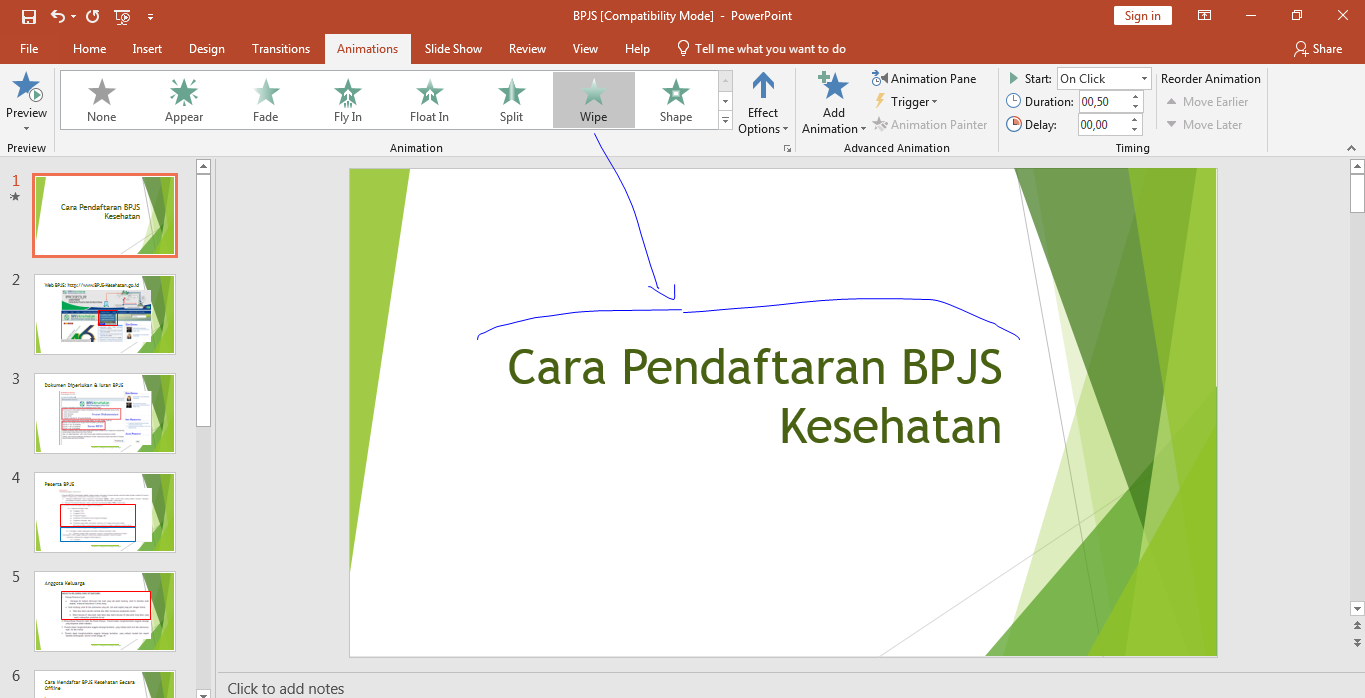Collapse the ribbon with chevron arrow

pyautogui.click(x=1351, y=147)
